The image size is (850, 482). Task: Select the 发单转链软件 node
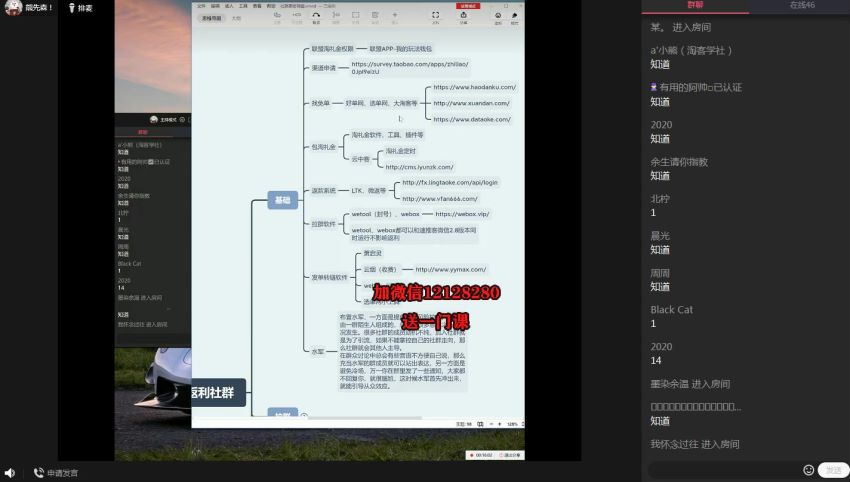[329, 278]
